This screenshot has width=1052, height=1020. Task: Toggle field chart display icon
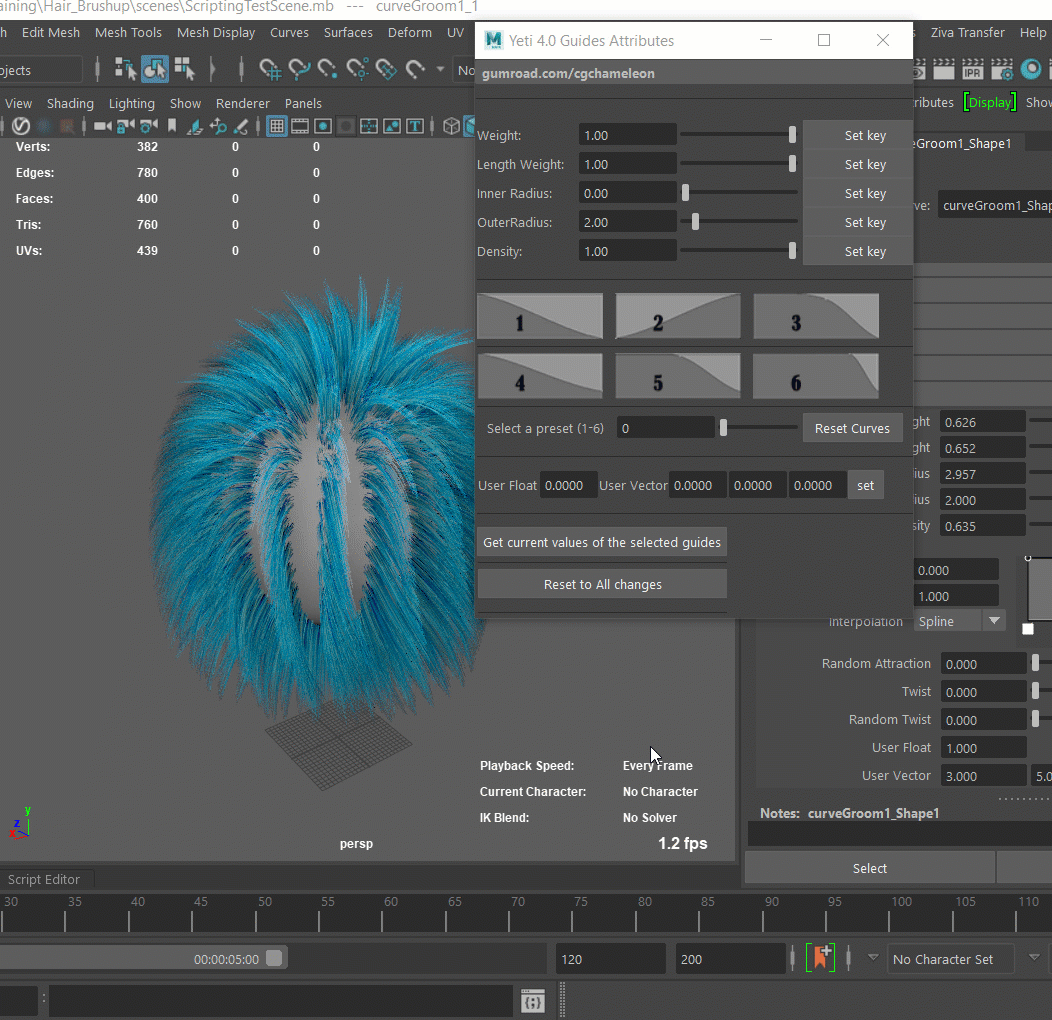[368, 125]
